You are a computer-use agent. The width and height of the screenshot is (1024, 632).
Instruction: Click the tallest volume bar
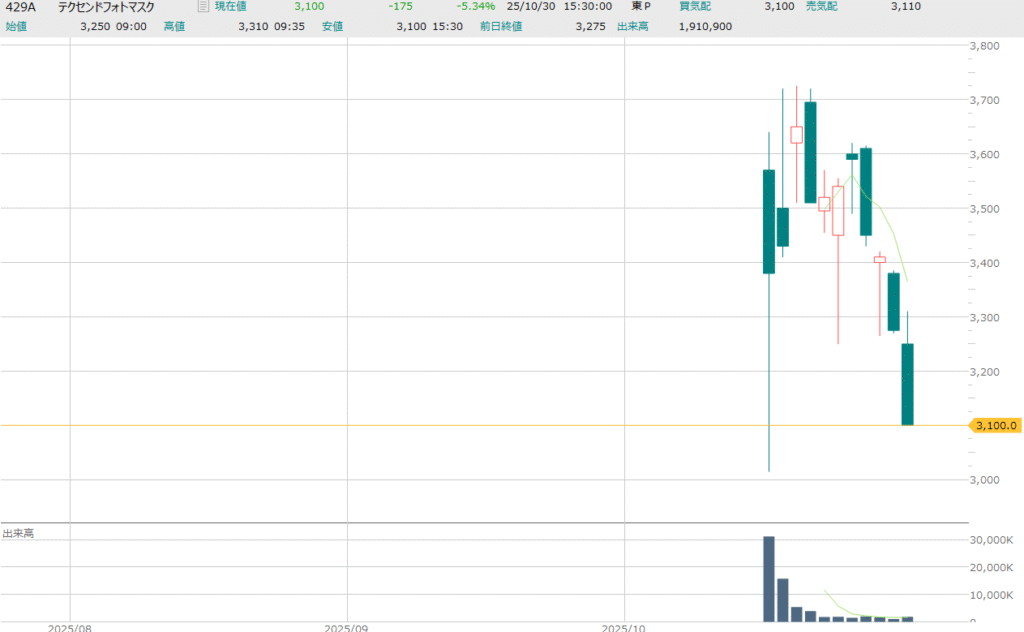pyautogui.click(x=769, y=580)
